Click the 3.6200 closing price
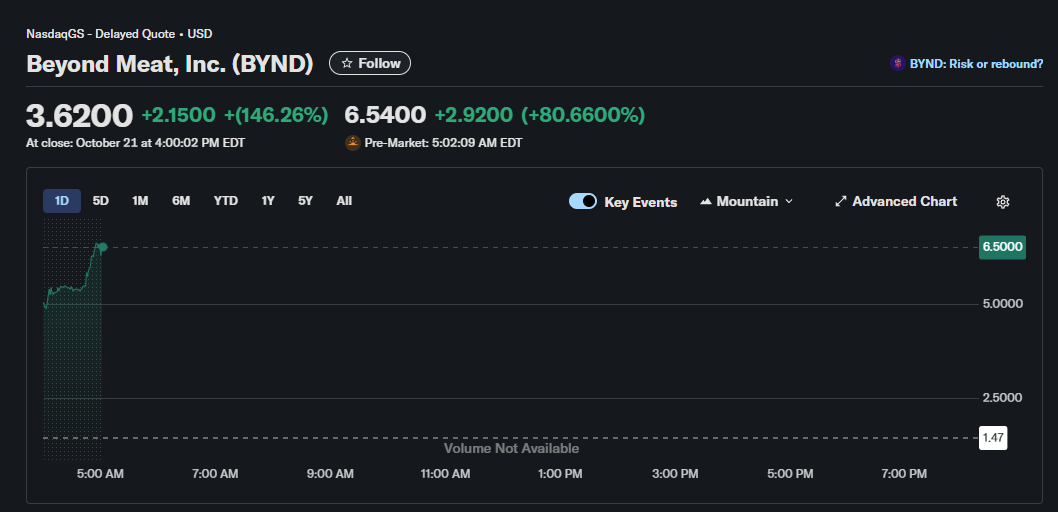The image size is (1058, 512). point(80,115)
